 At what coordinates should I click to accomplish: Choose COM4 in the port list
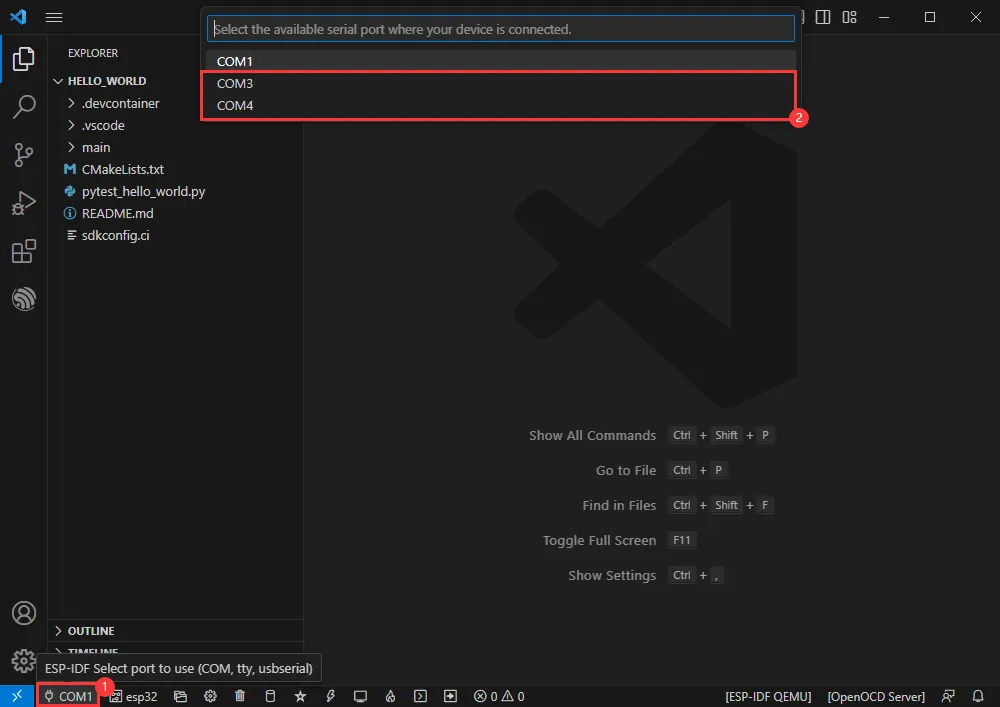coord(235,105)
